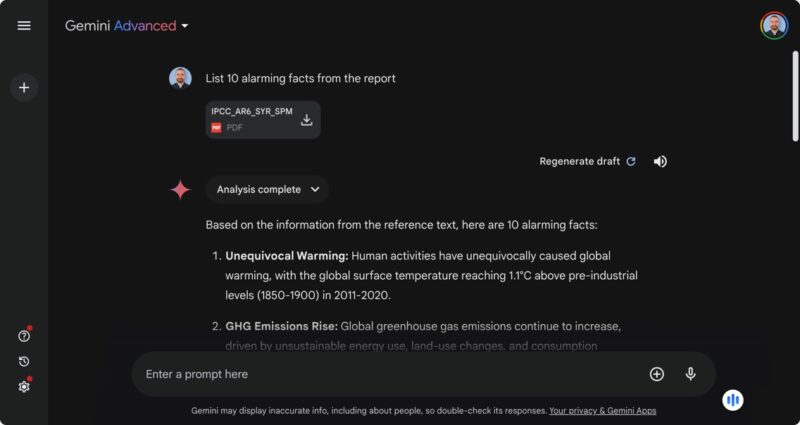
Task: Use microphone for voice input
Action: point(690,374)
